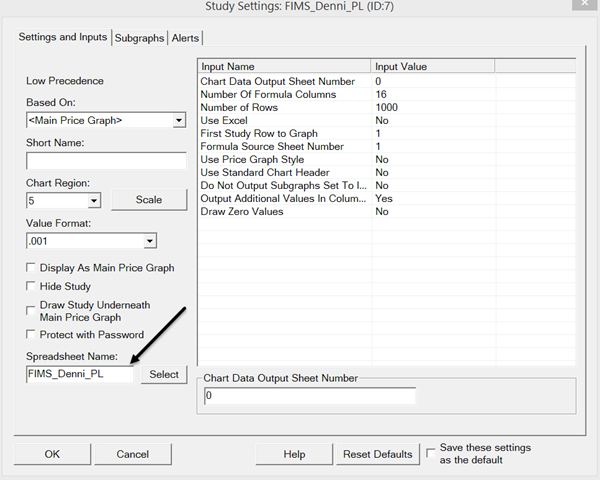Viewport: 600px width, 480px height.
Task: Check the Hide Study checkbox
Action: tap(31, 286)
